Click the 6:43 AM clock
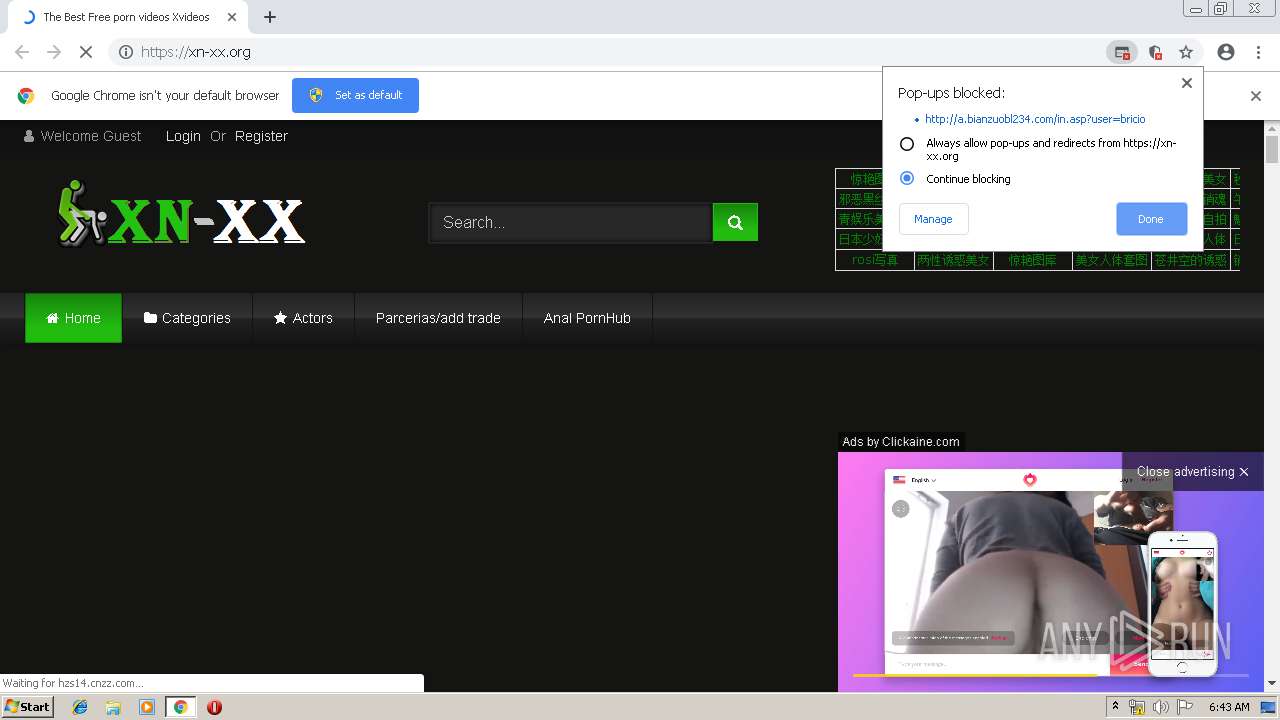 pos(1229,707)
